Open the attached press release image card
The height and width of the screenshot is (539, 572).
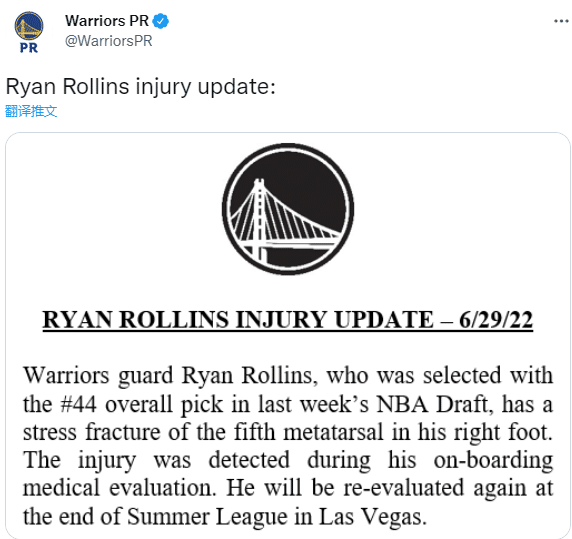pos(288,336)
